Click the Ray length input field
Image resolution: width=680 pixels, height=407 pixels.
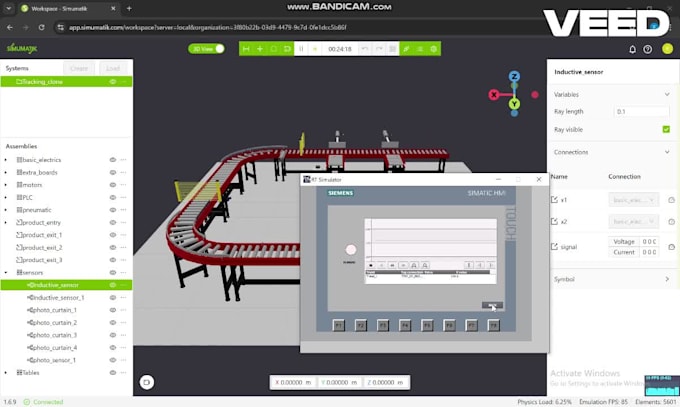click(641, 112)
